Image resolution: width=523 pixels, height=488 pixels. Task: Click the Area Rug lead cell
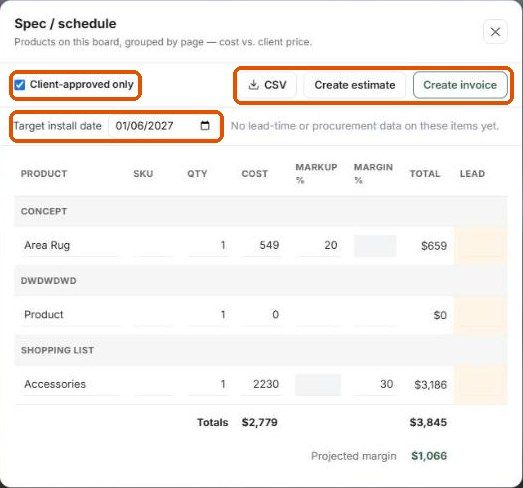[x=481, y=246]
